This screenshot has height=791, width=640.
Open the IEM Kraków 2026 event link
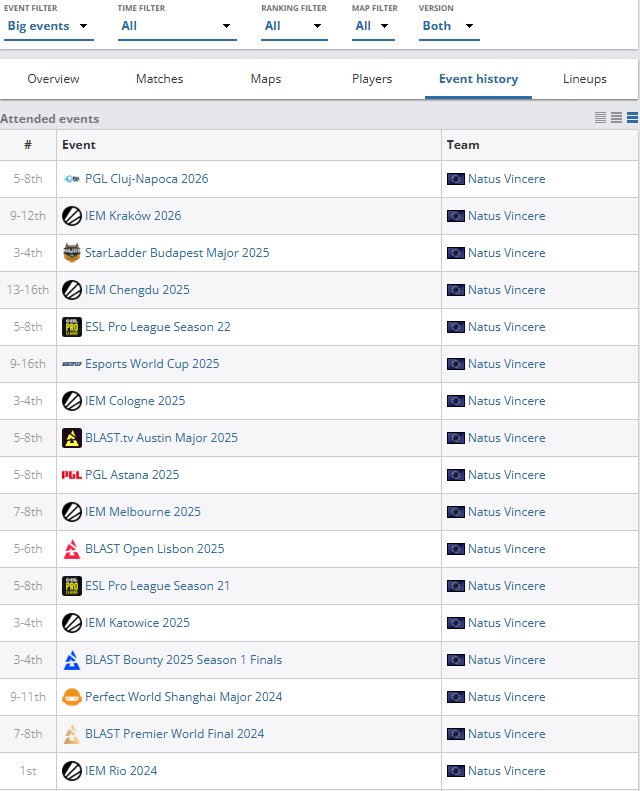tap(133, 216)
